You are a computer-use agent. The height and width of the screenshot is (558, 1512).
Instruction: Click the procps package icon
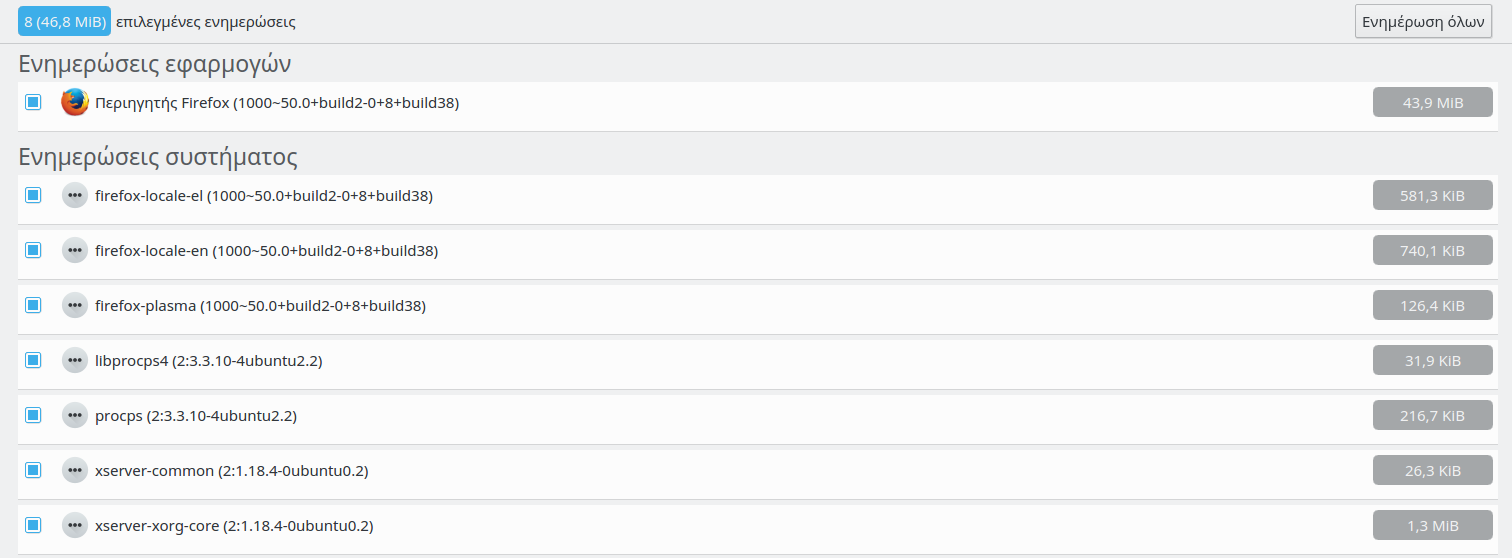(75, 416)
